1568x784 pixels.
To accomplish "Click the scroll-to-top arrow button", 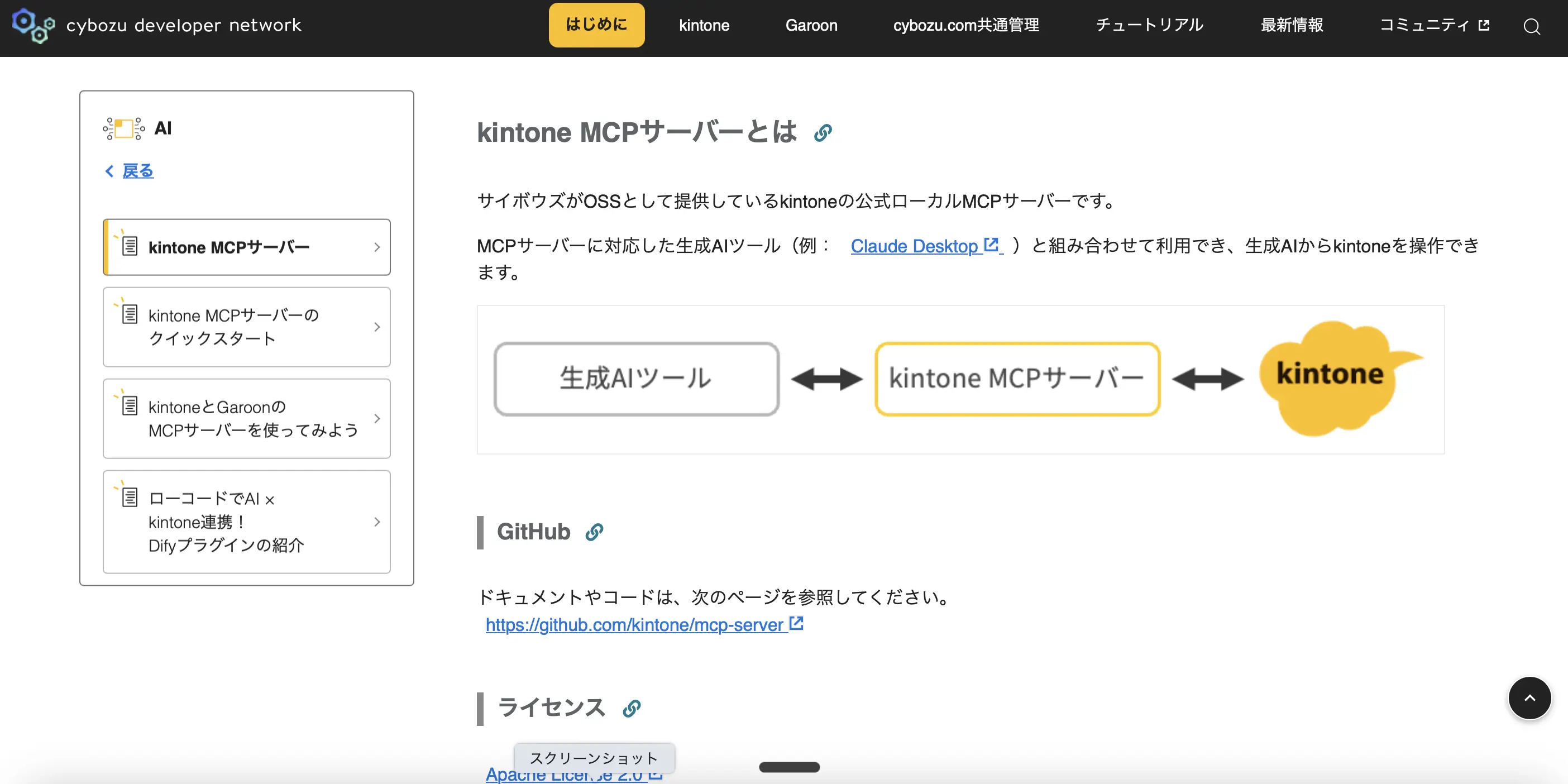I will coord(1529,698).
